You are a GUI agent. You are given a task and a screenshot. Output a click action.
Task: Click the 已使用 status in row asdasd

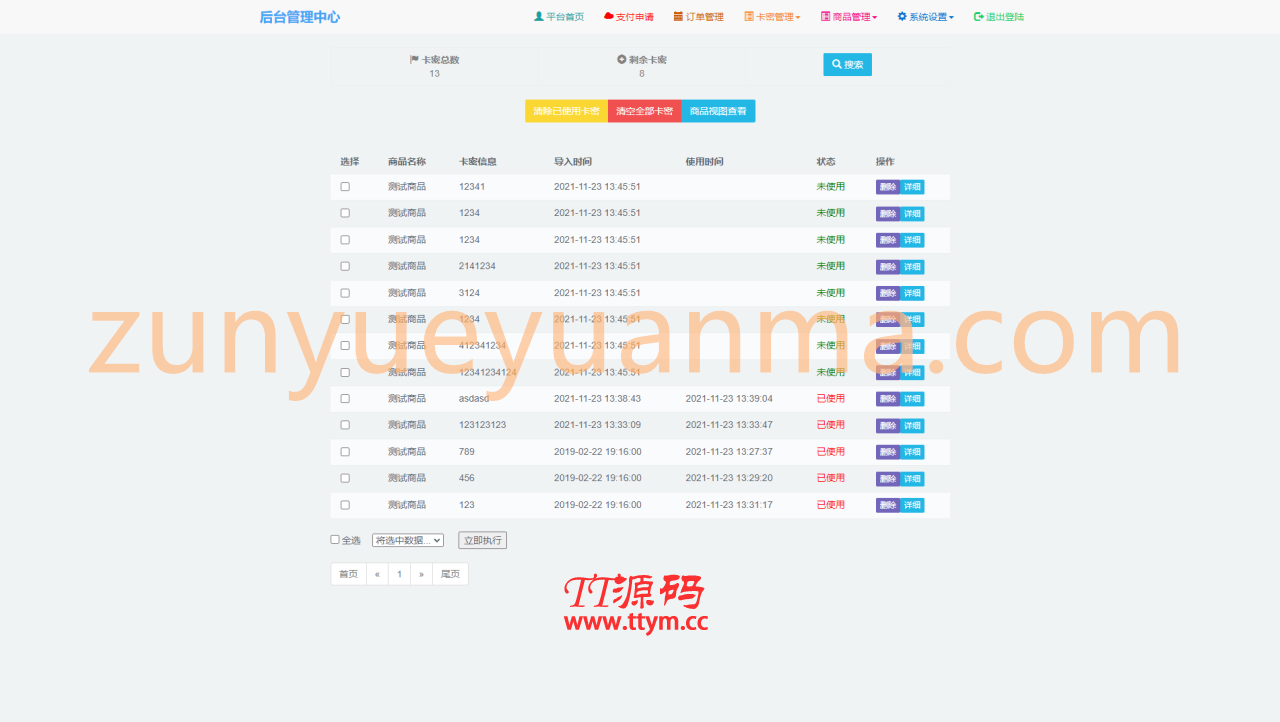pos(831,398)
